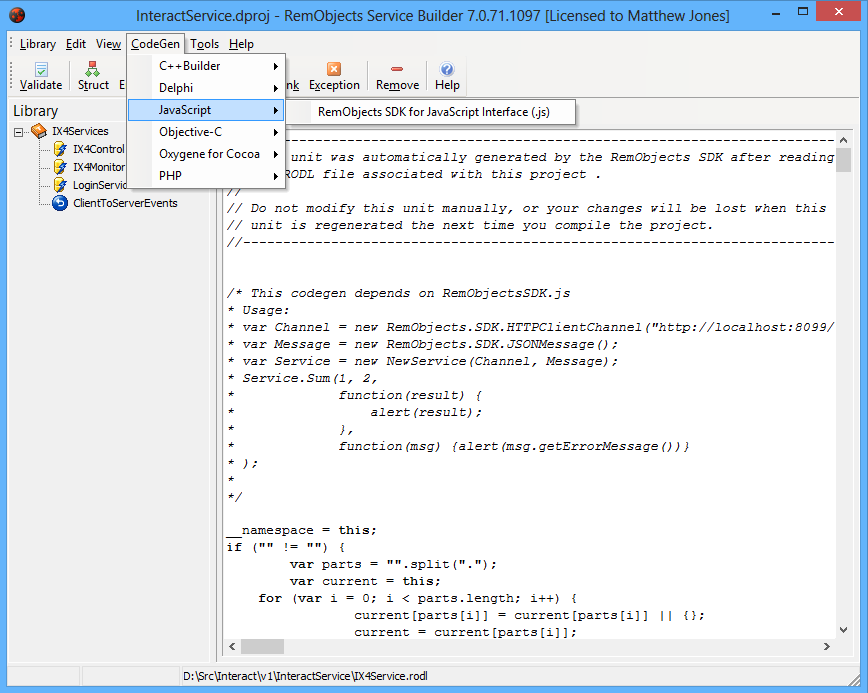This screenshot has width=868, height=693.
Task: Click the IX4Services library book icon
Action: [39, 131]
